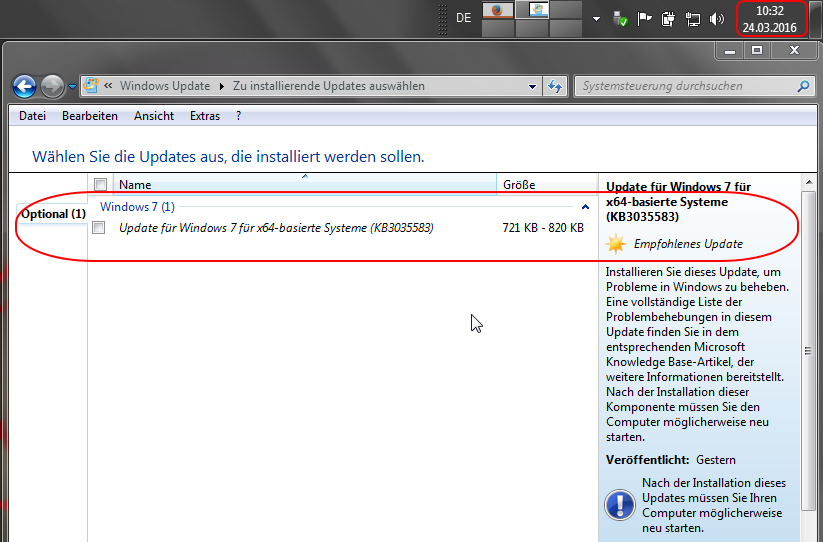Open the Extras menu
Viewport: 823px width, 542px height.
pos(205,116)
